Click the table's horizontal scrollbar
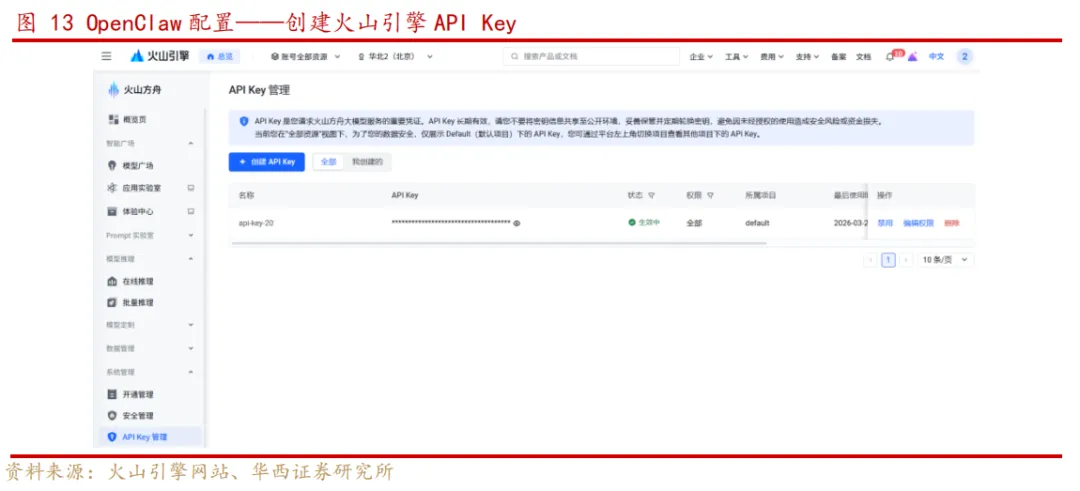Screen dimensions: 1080x491 pyautogui.click(x=499, y=243)
